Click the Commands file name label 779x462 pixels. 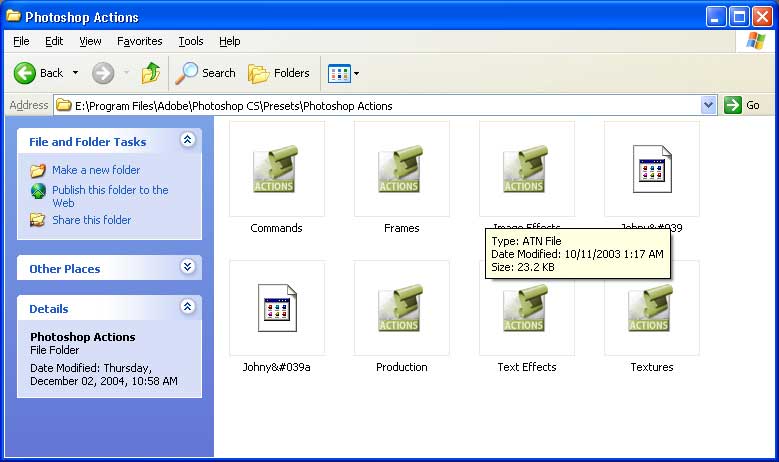276,228
